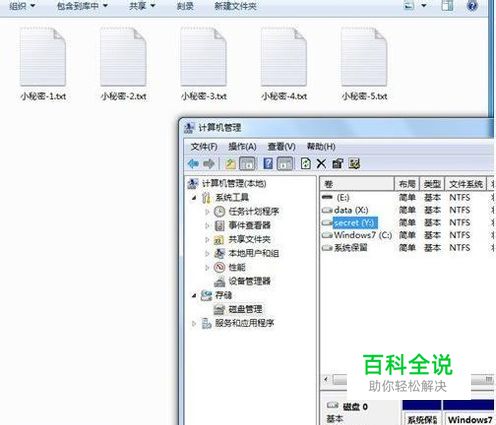Select 服务和应用程序 in the tree
The height and width of the screenshot is (425, 496).
pyautogui.click(x=244, y=323)
